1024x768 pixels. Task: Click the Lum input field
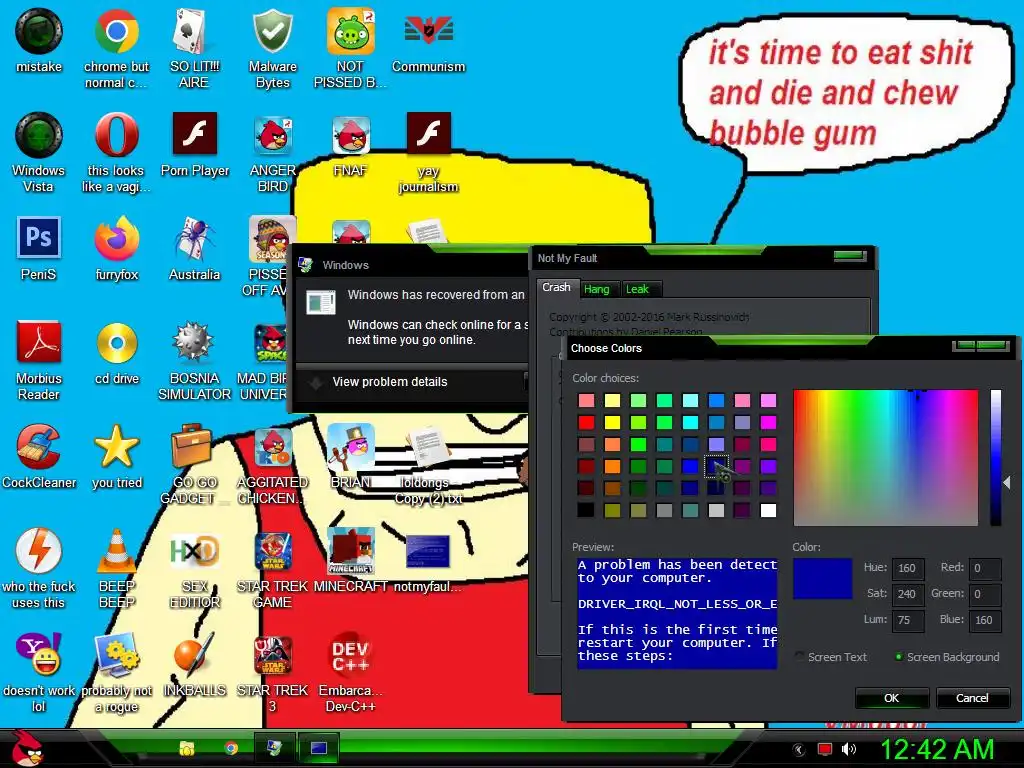tap(907, 620)
